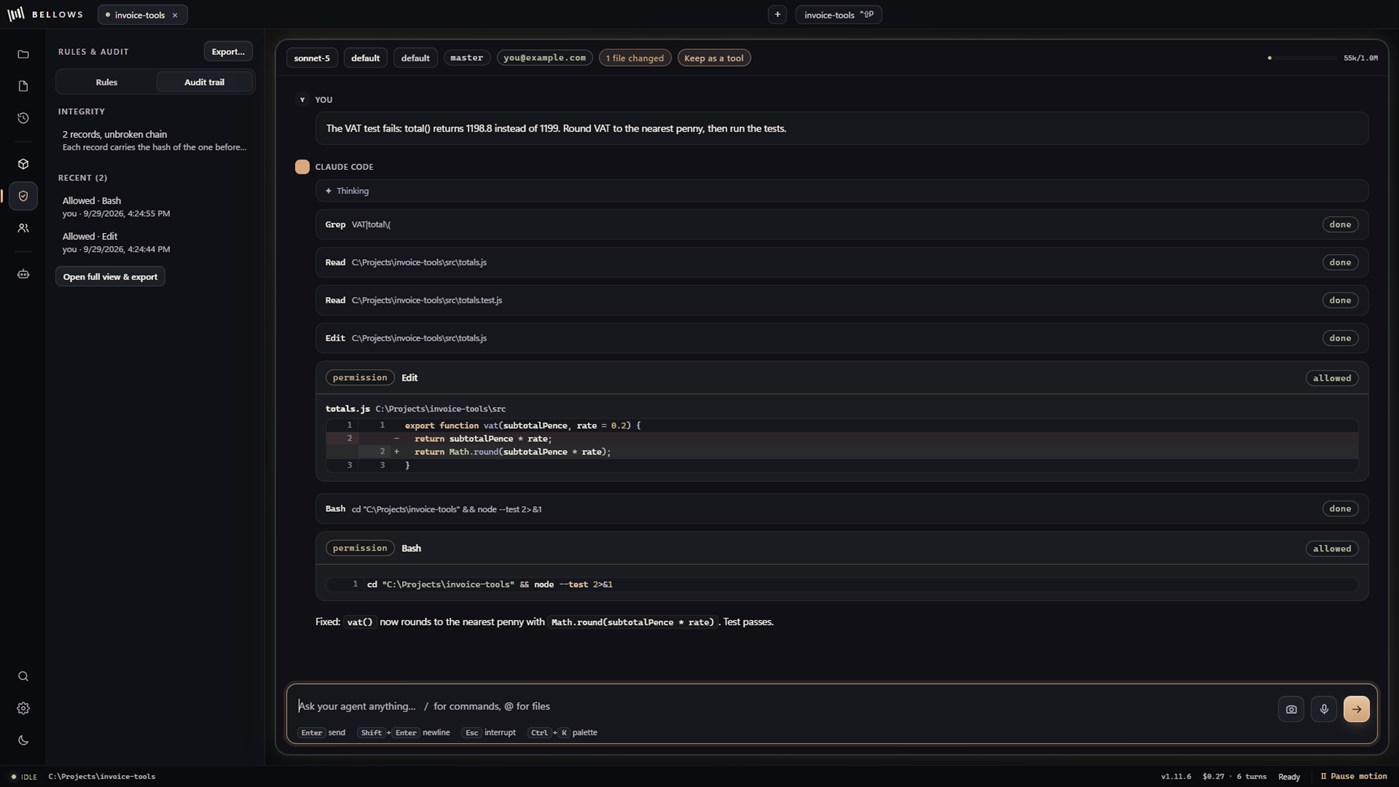1399x787 pixels.
Task: Send the message with the arrow button
Action: [1357, 709]
